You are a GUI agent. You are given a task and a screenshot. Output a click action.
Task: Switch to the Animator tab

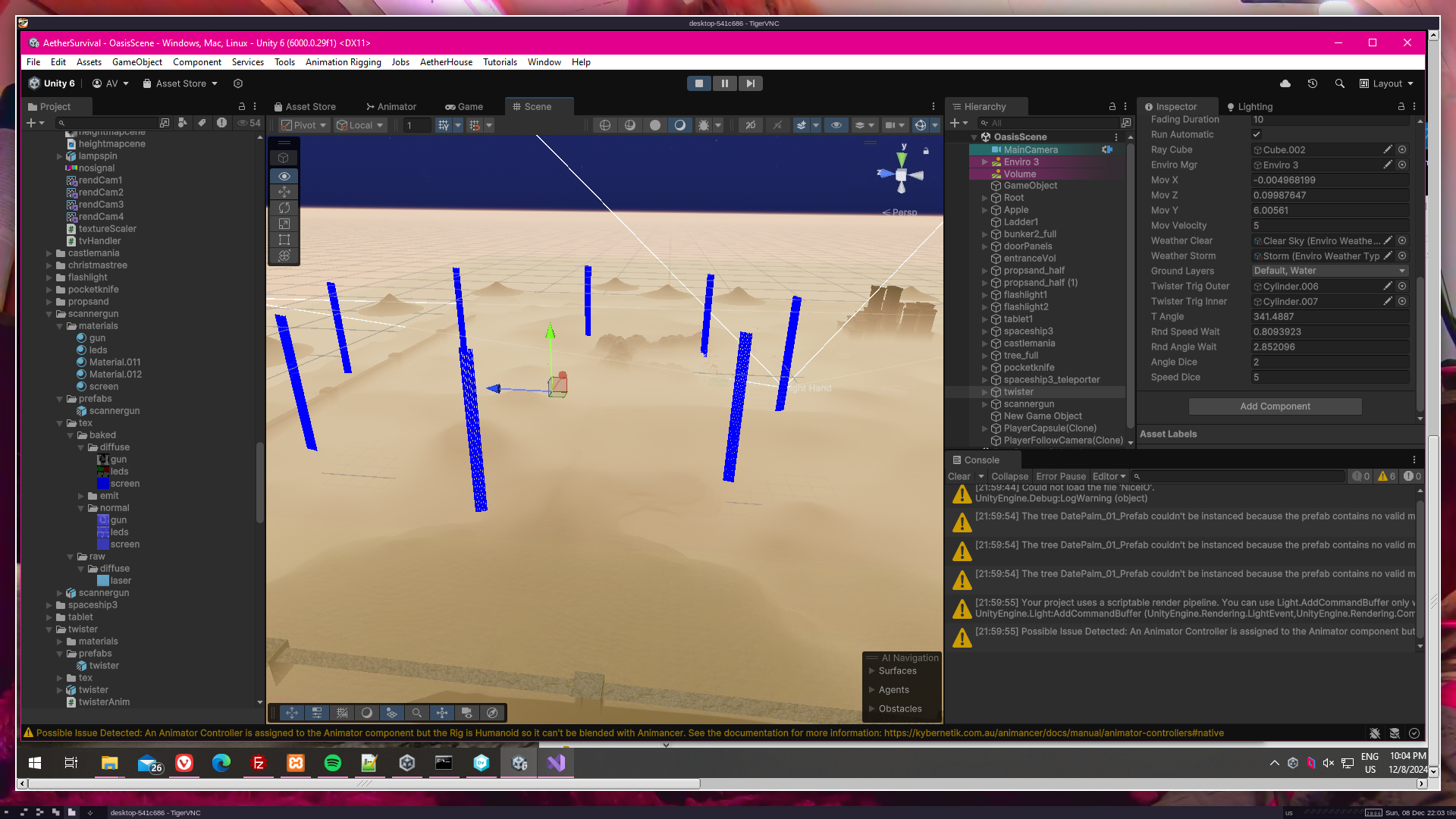[391, 107]
